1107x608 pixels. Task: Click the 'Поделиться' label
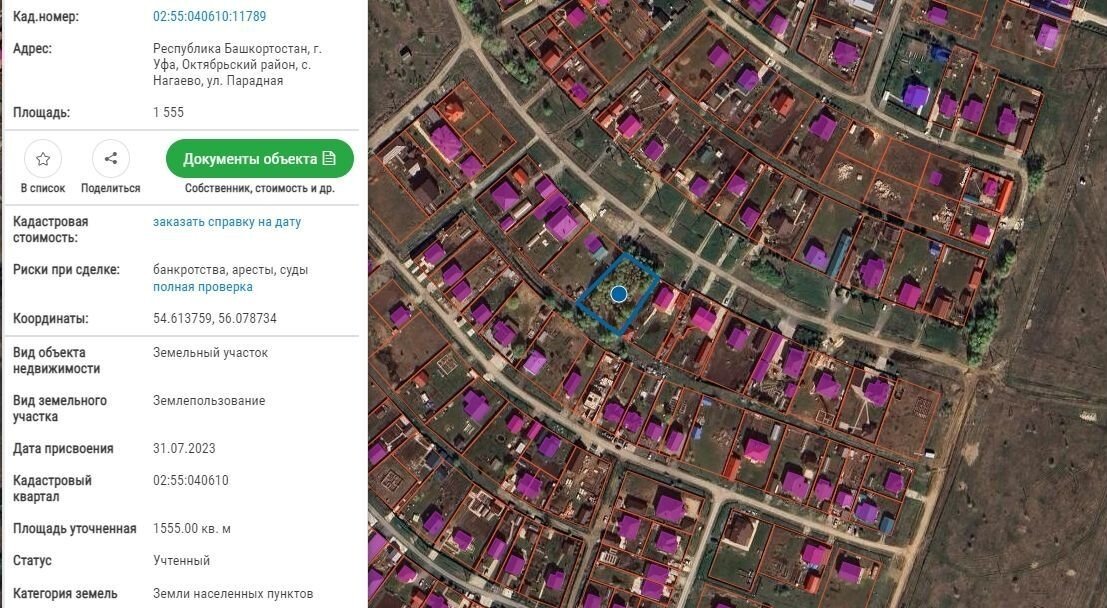[111, 188]
